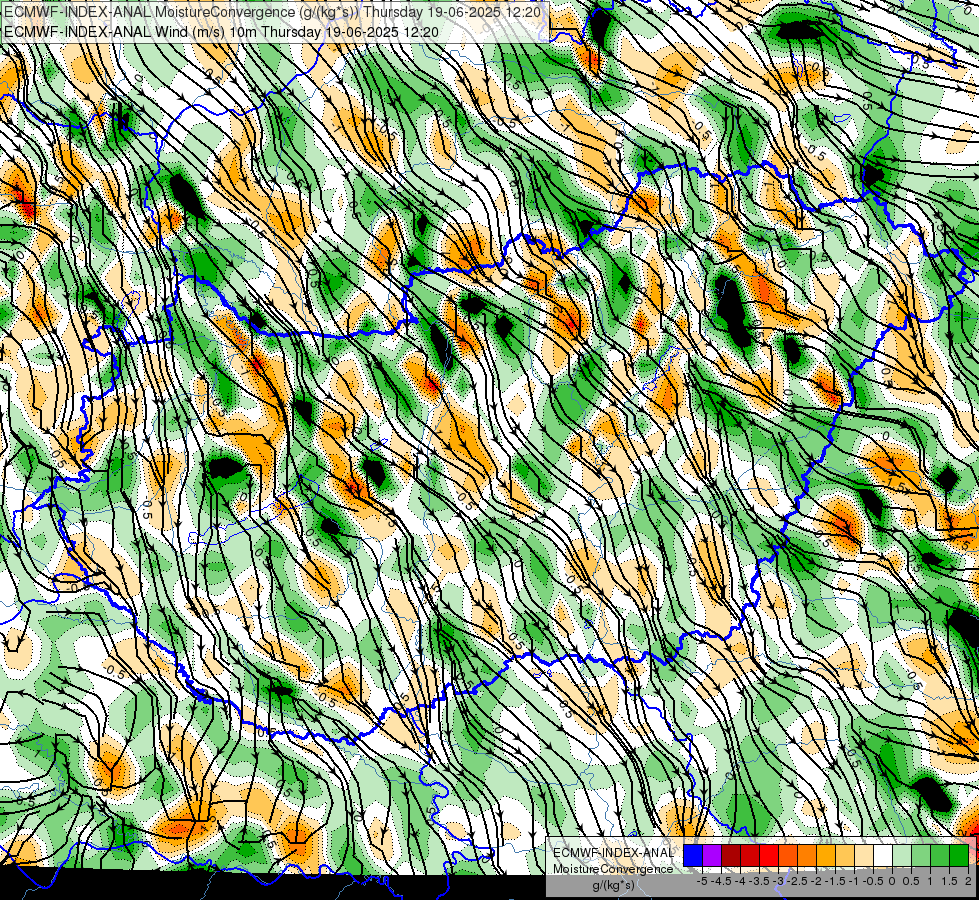The image size is (979, 900).
Task: Click the legend tick value '-3'
Action: (x=778, y=881)
